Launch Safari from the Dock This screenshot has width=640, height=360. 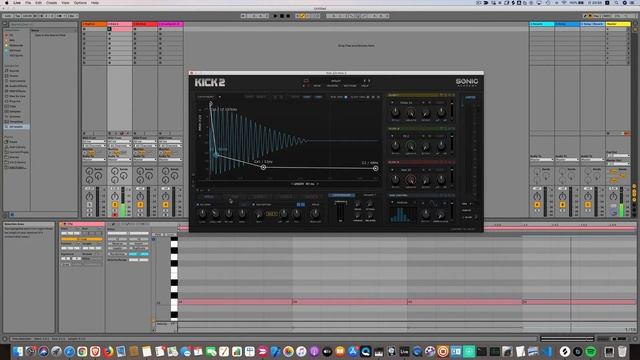69,351
